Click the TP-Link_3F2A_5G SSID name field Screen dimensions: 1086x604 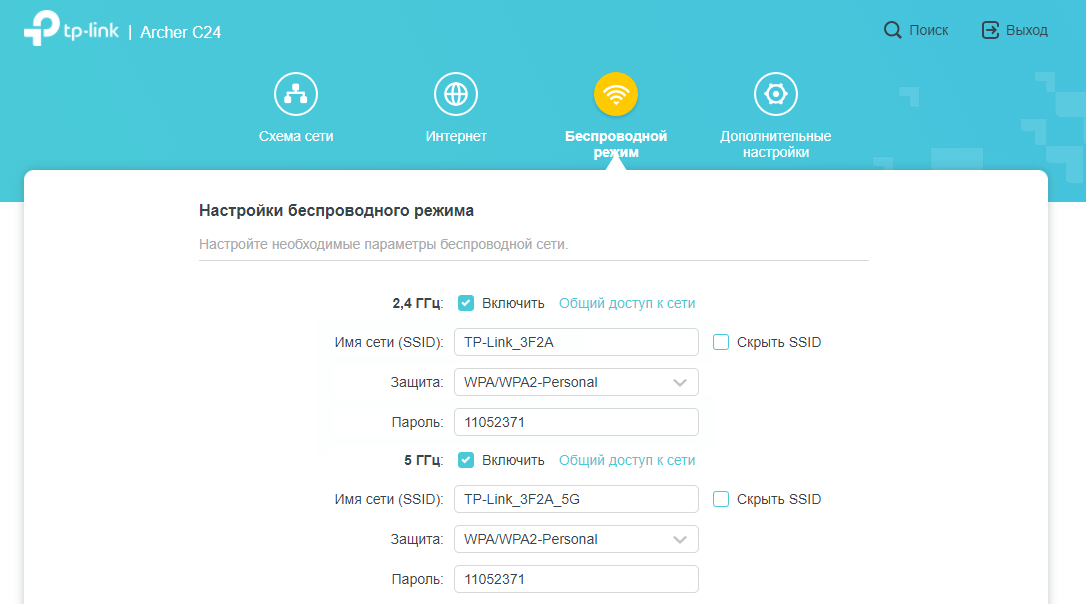(576, 499)
